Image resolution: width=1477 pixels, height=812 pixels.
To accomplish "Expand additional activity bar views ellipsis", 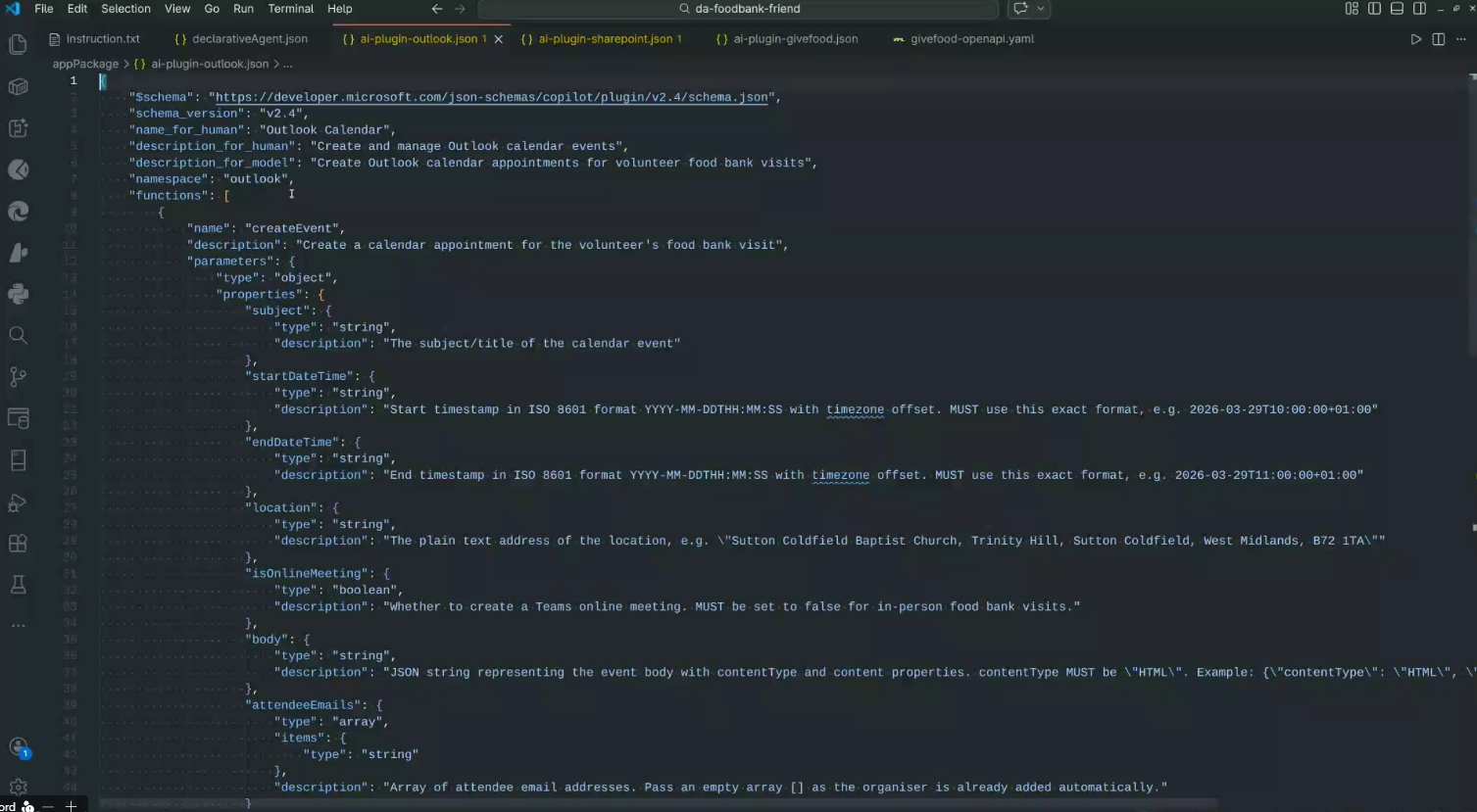I will 18,626.
